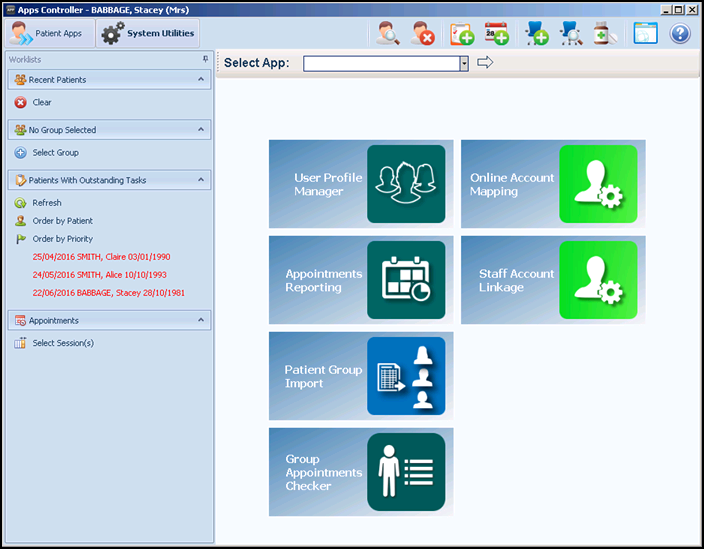Viewport: 704px width, 549px height.
Task: Open the Online Account Mapping tile
Action: tap(552, 184)
